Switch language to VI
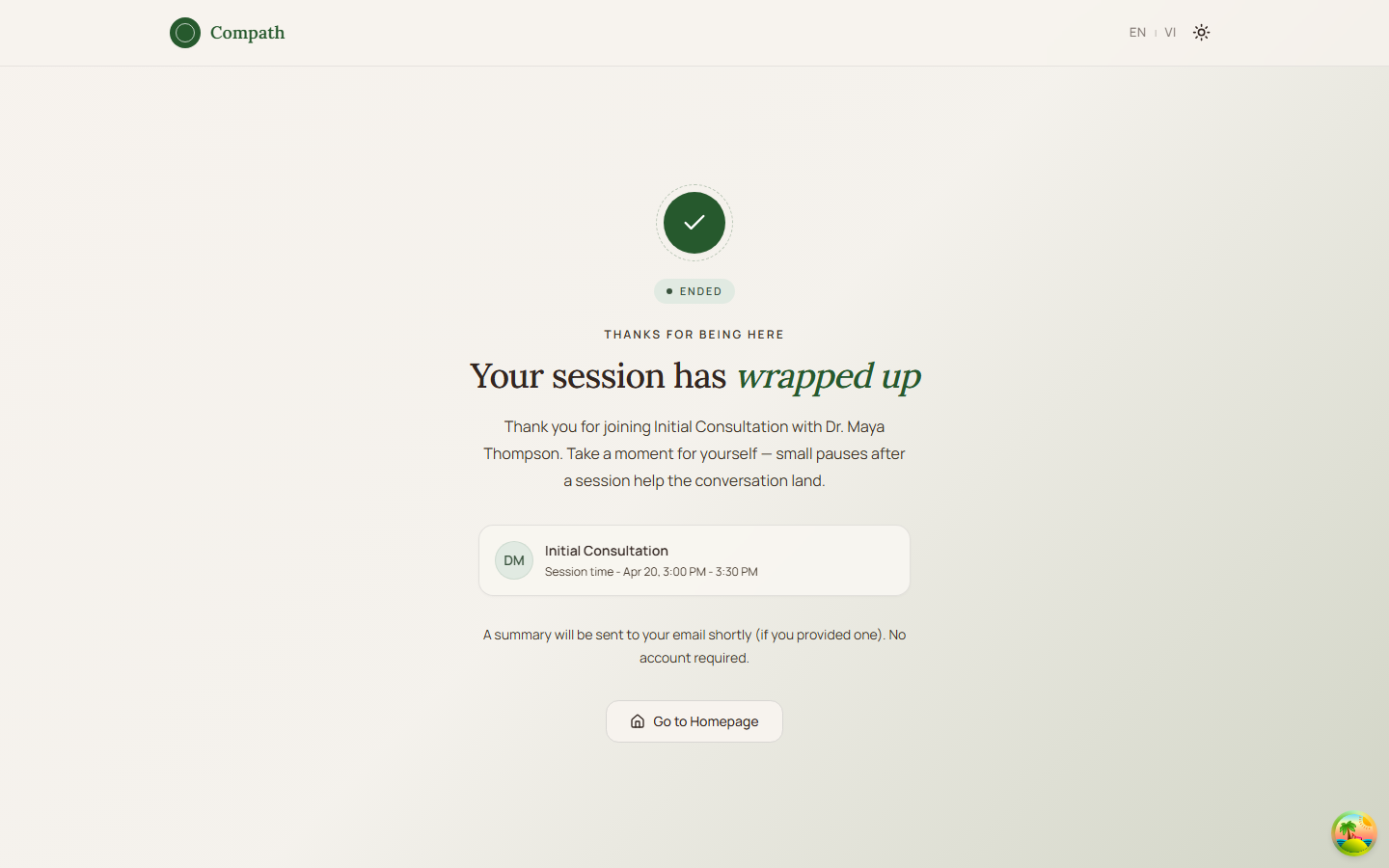 pyautogui.click(x=1170, y=33)
